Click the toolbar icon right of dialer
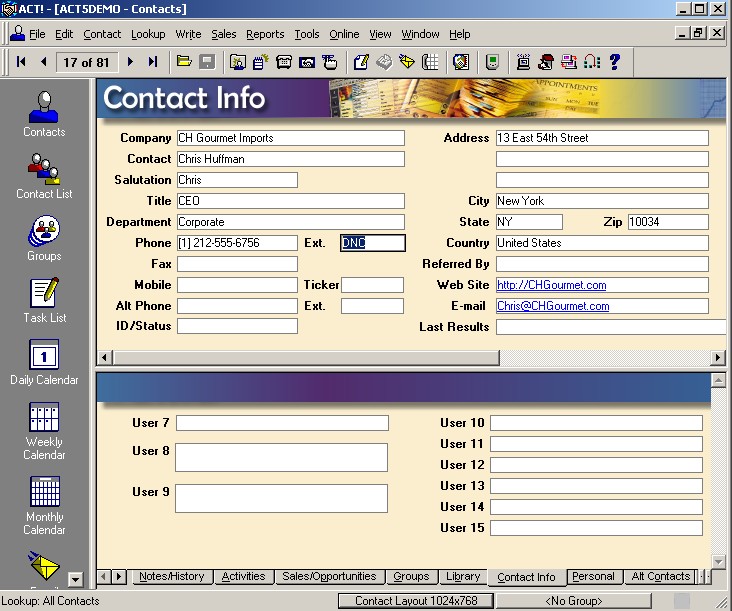Screen dimensions: 732x611 tap(461, 62)
